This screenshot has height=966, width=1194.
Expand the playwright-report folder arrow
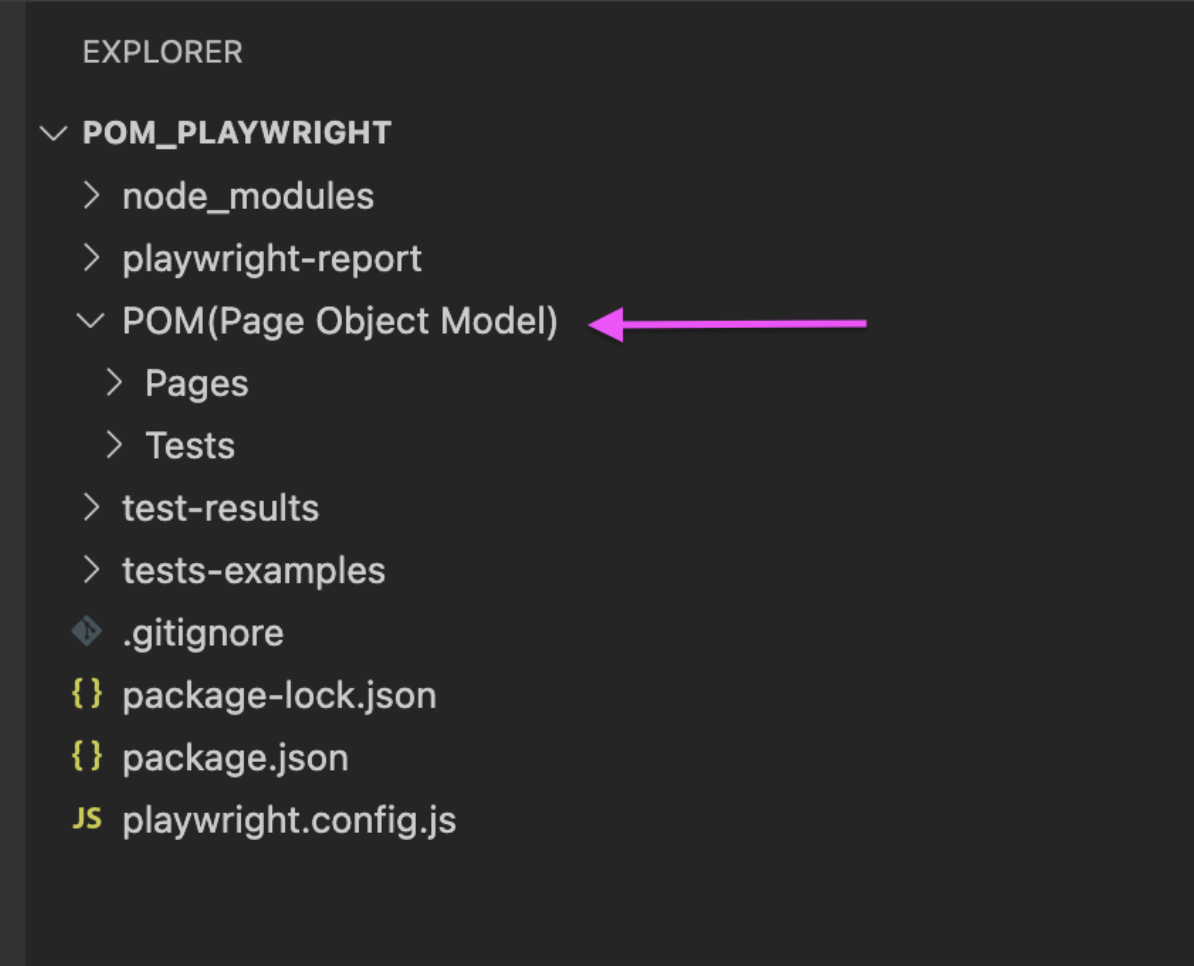click(91, 258)
